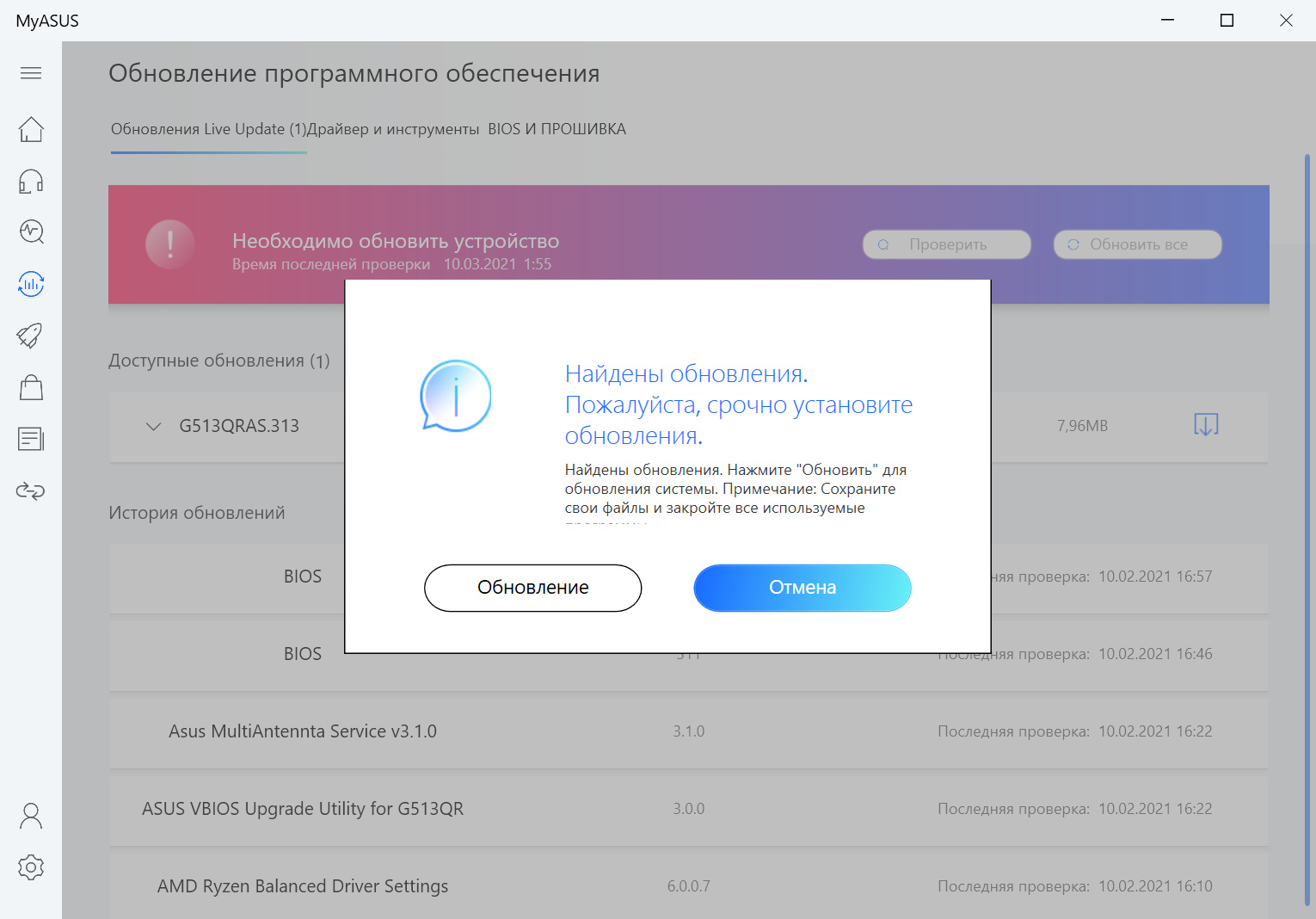Click the История обновлений heading

click(197, 513)
